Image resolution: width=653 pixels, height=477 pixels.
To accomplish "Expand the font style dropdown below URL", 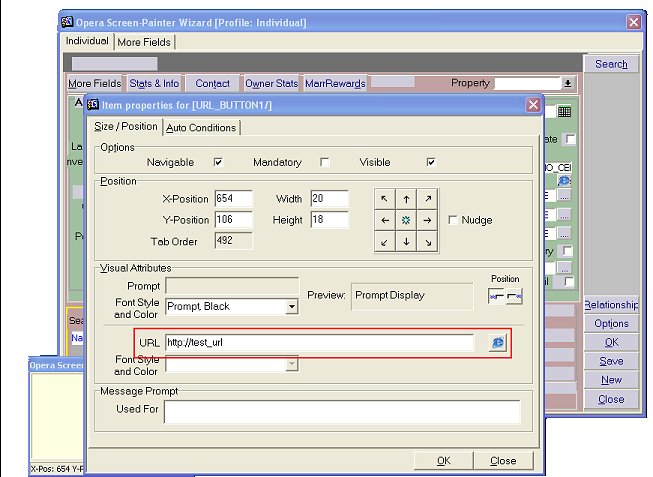I will 291,364.
